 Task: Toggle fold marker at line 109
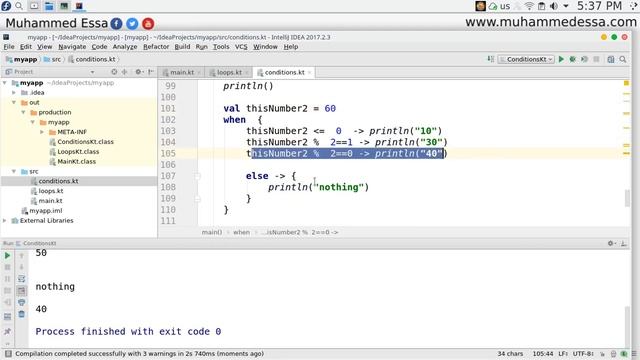(x=198, y=199)
